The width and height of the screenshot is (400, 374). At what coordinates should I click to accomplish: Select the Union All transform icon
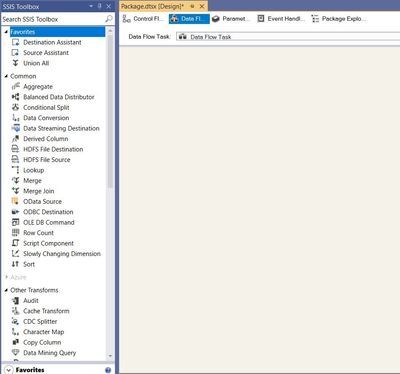(15, 63)
